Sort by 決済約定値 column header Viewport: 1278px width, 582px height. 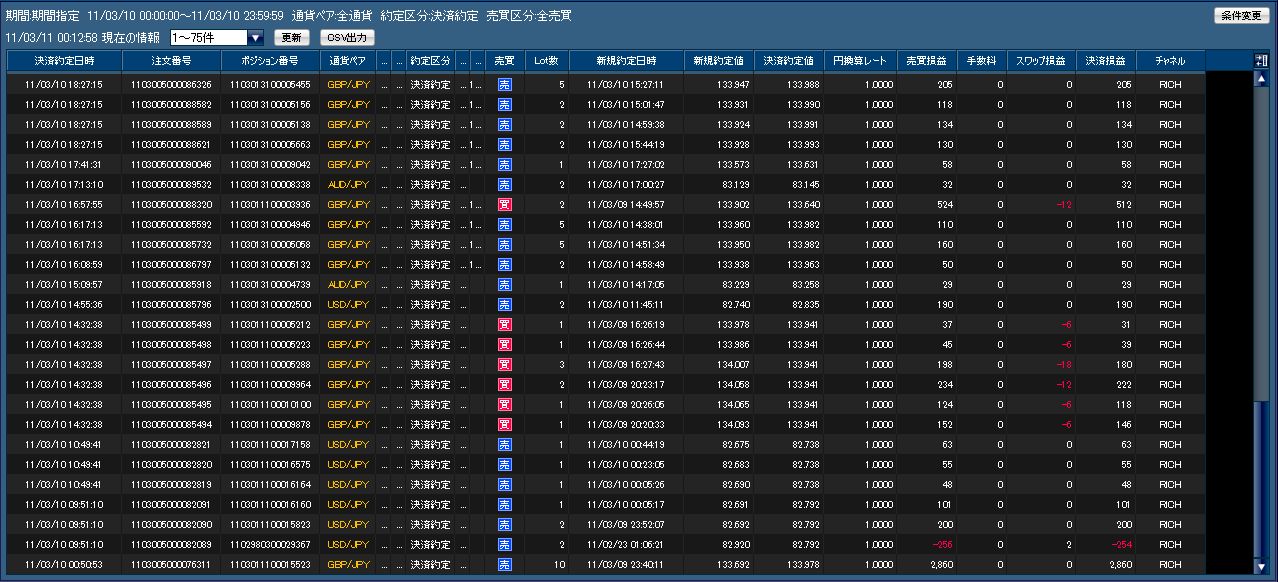(x=789, y=61)
